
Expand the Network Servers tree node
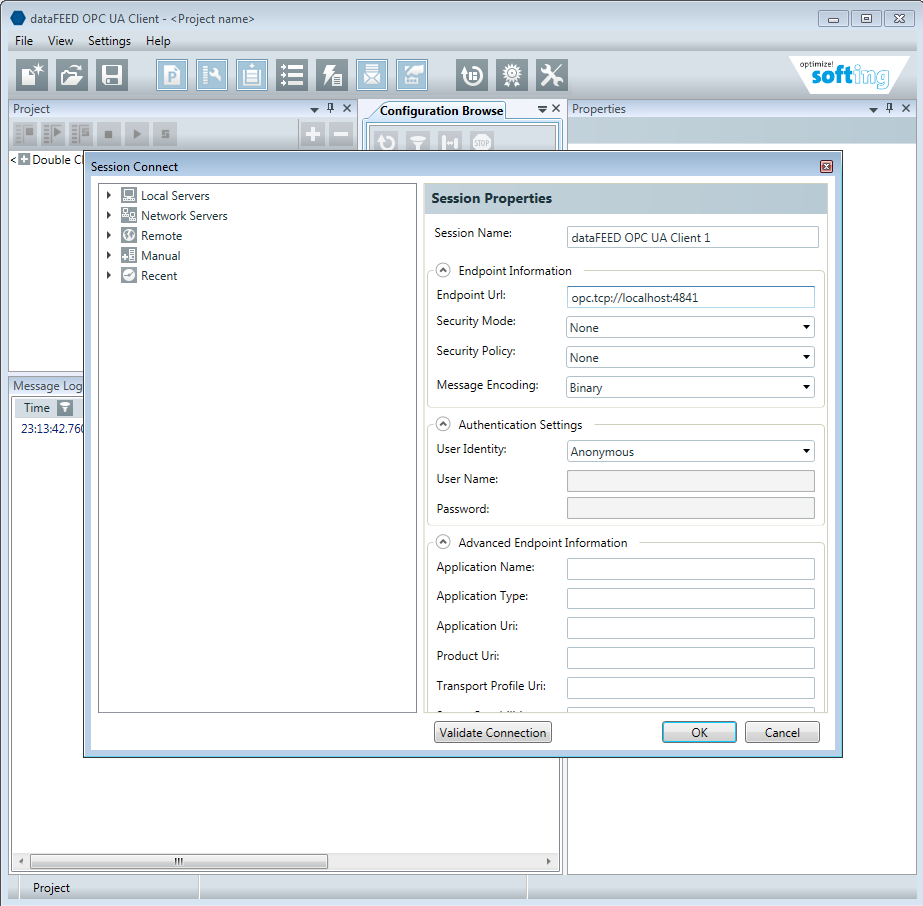108,215
